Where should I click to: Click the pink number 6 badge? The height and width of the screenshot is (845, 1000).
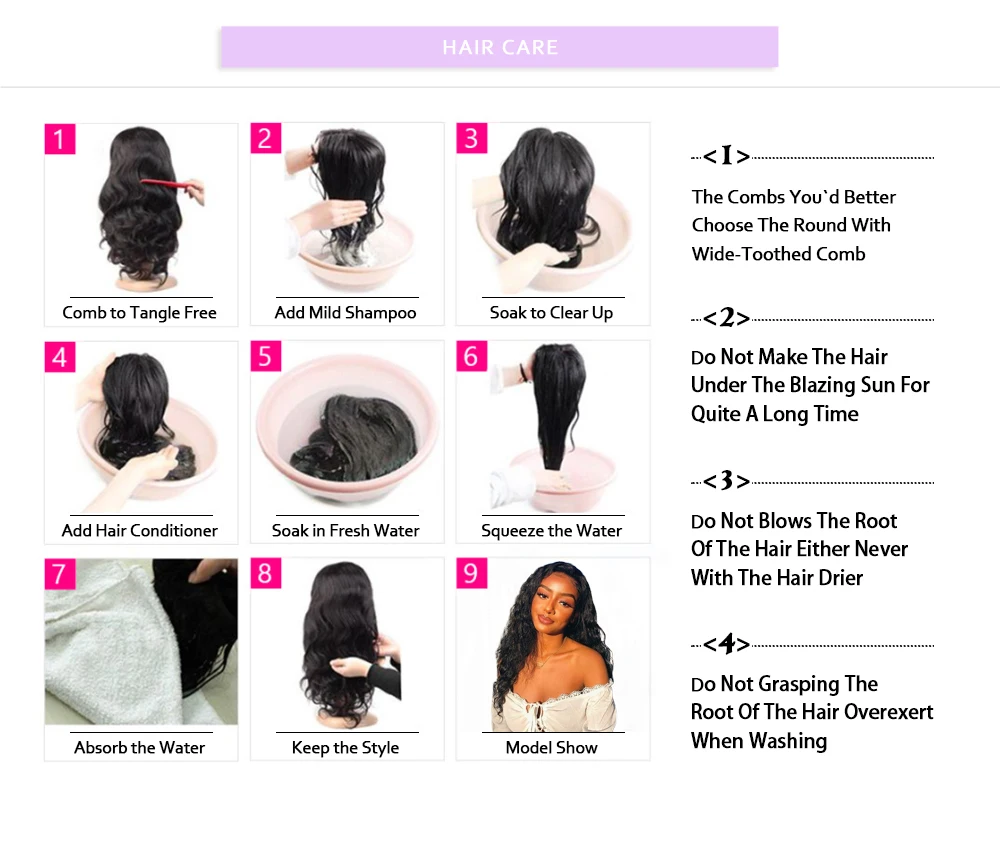471,356
